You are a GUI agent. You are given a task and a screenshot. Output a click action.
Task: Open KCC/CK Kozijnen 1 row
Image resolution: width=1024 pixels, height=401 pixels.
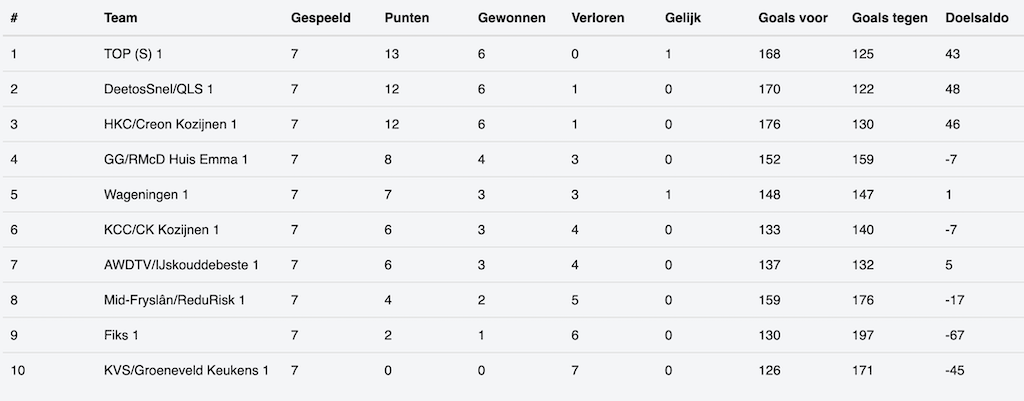click(x=161, y=229)
